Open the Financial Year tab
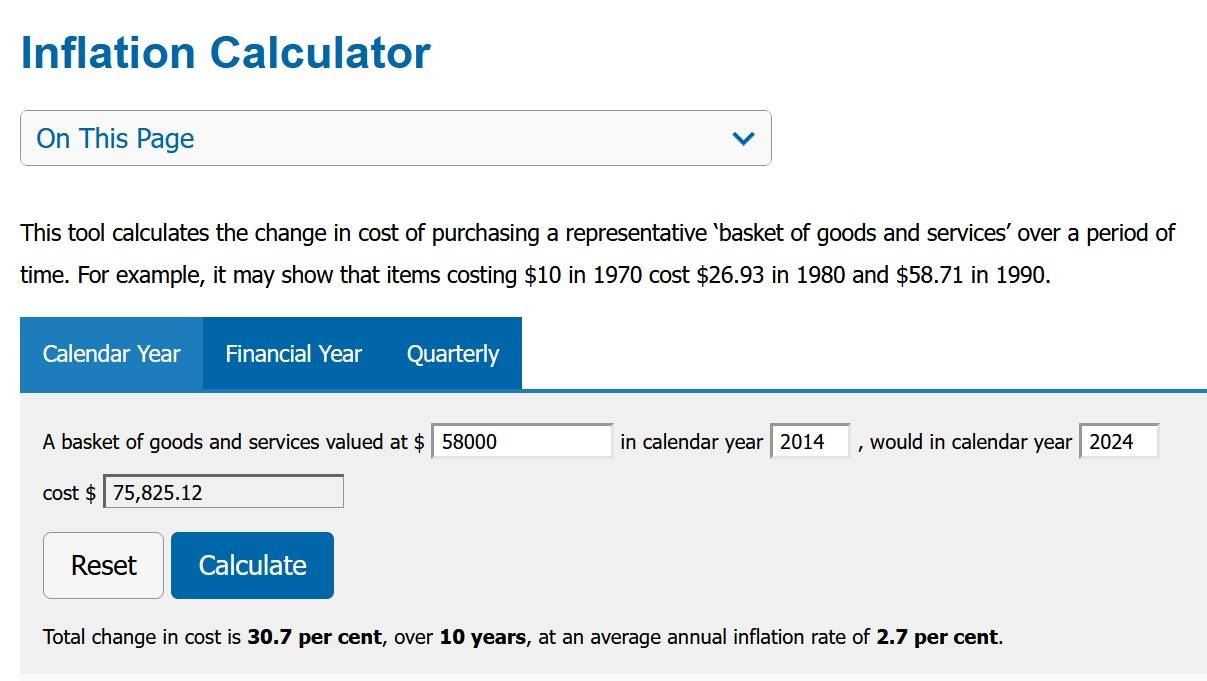The width and height of the screenshot is (1207, 681). tap(293, 354)
